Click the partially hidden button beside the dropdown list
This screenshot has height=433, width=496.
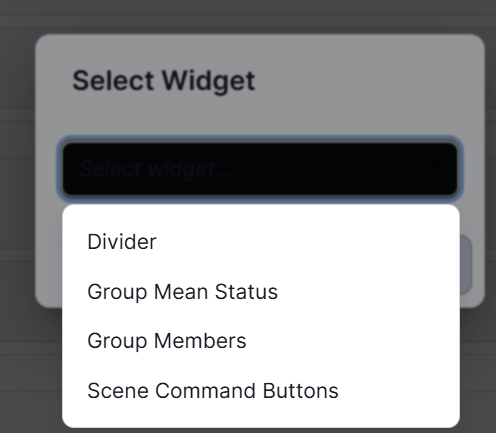[466, 265]
